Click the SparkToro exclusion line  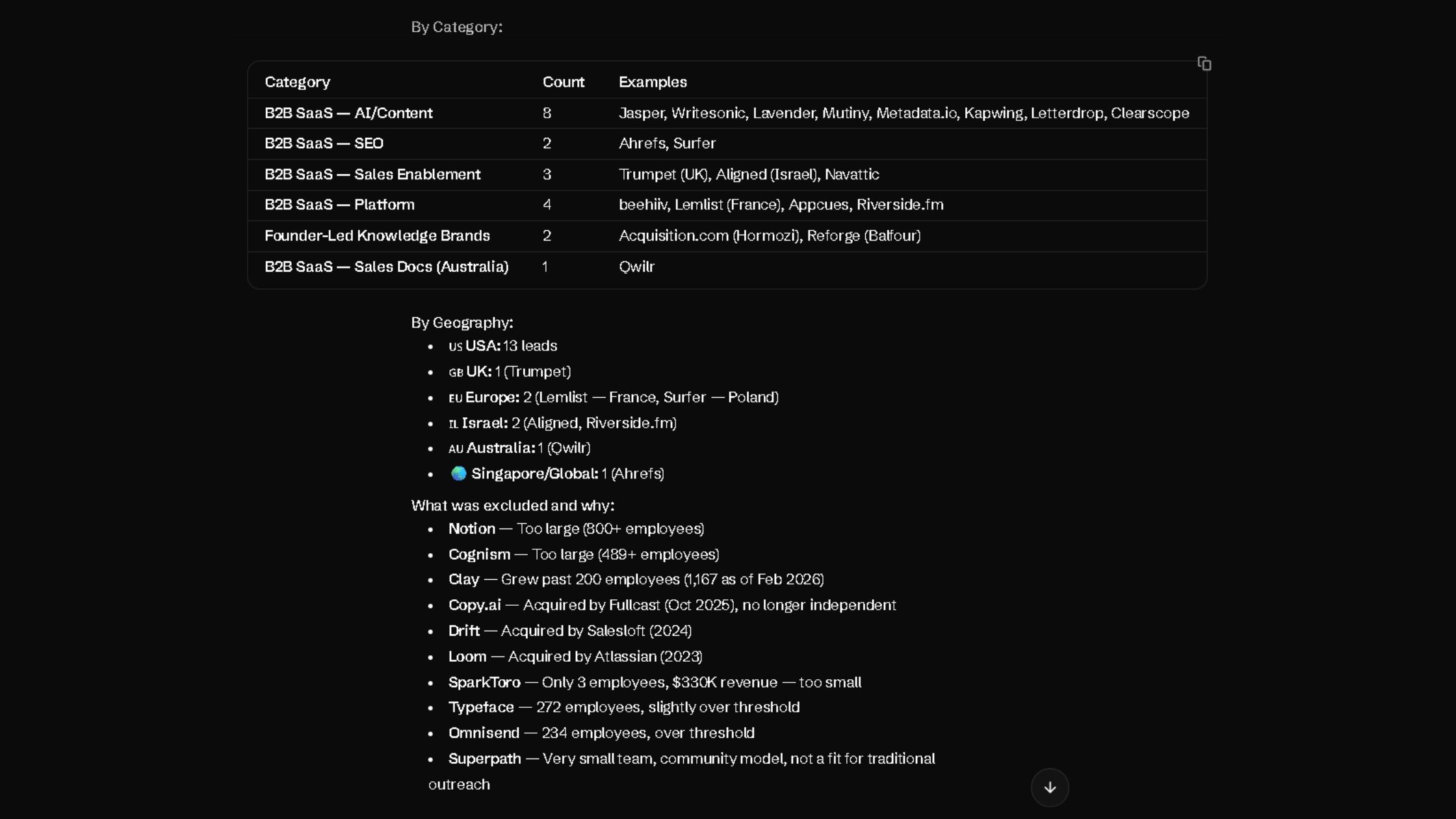point(655,682)
